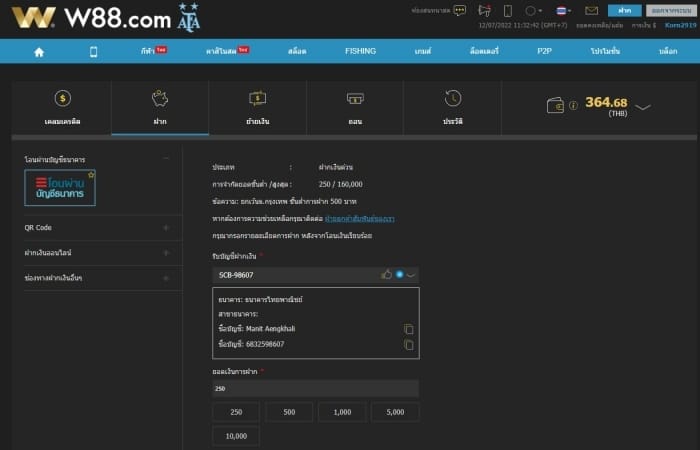Copy the account number 6832598607
The height and width of the screenshot is (450, 700).
pyautogui.click(x=408, y=345)
